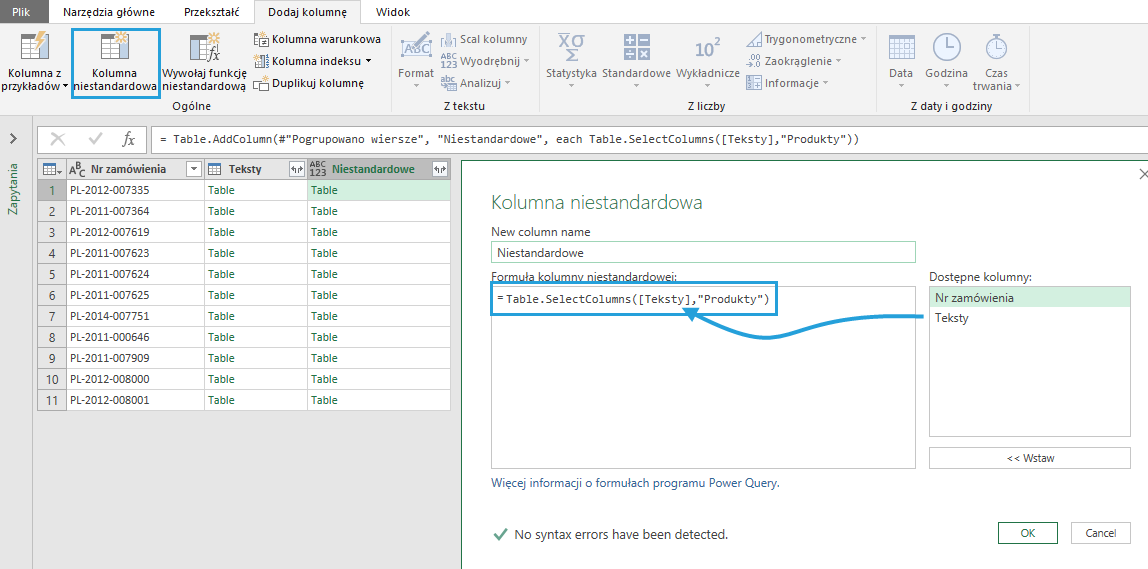The image size is (1148, 569).
Task: Expand the Teksty column table icon
Action: coord(296,169)
